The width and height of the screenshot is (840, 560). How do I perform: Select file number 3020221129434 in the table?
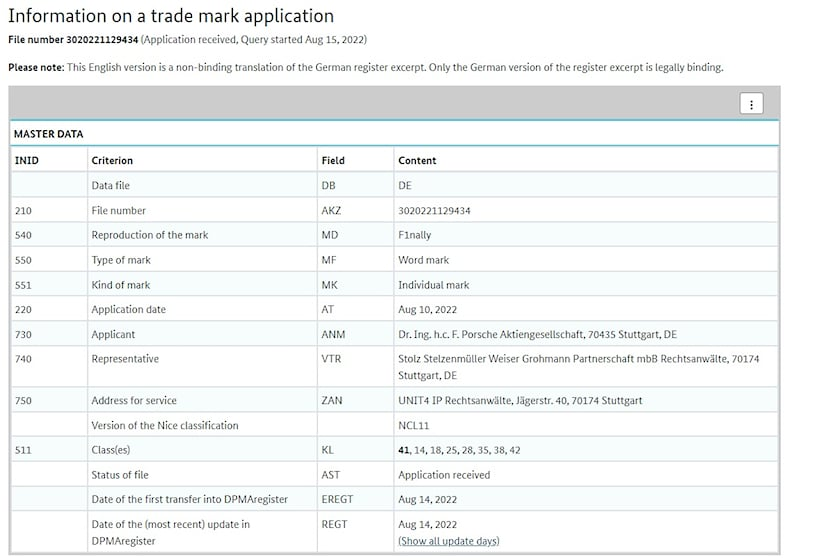pyautogui.click(x=434, y=211)
